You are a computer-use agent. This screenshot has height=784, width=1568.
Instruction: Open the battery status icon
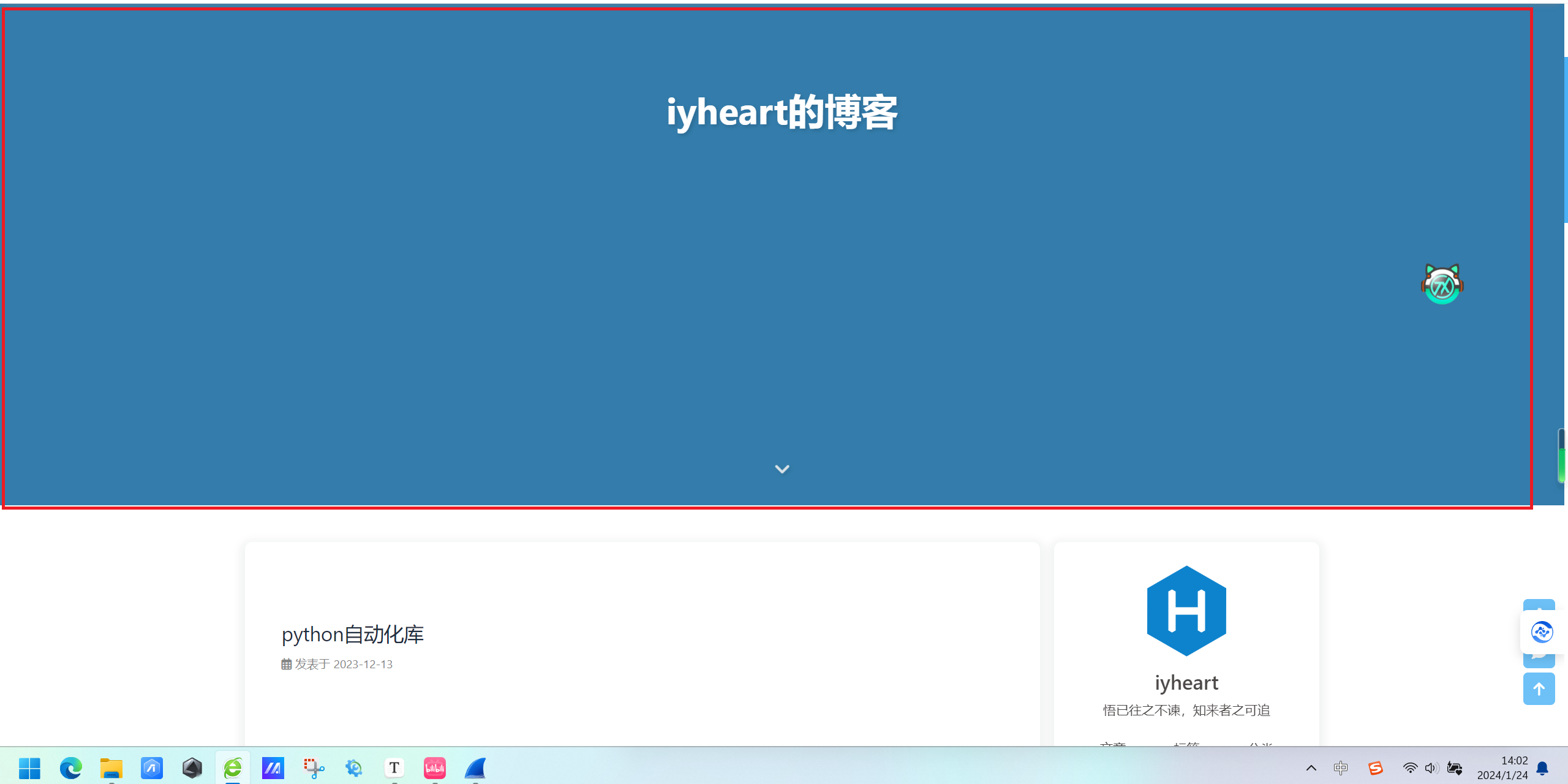(x=1455, y=767)
